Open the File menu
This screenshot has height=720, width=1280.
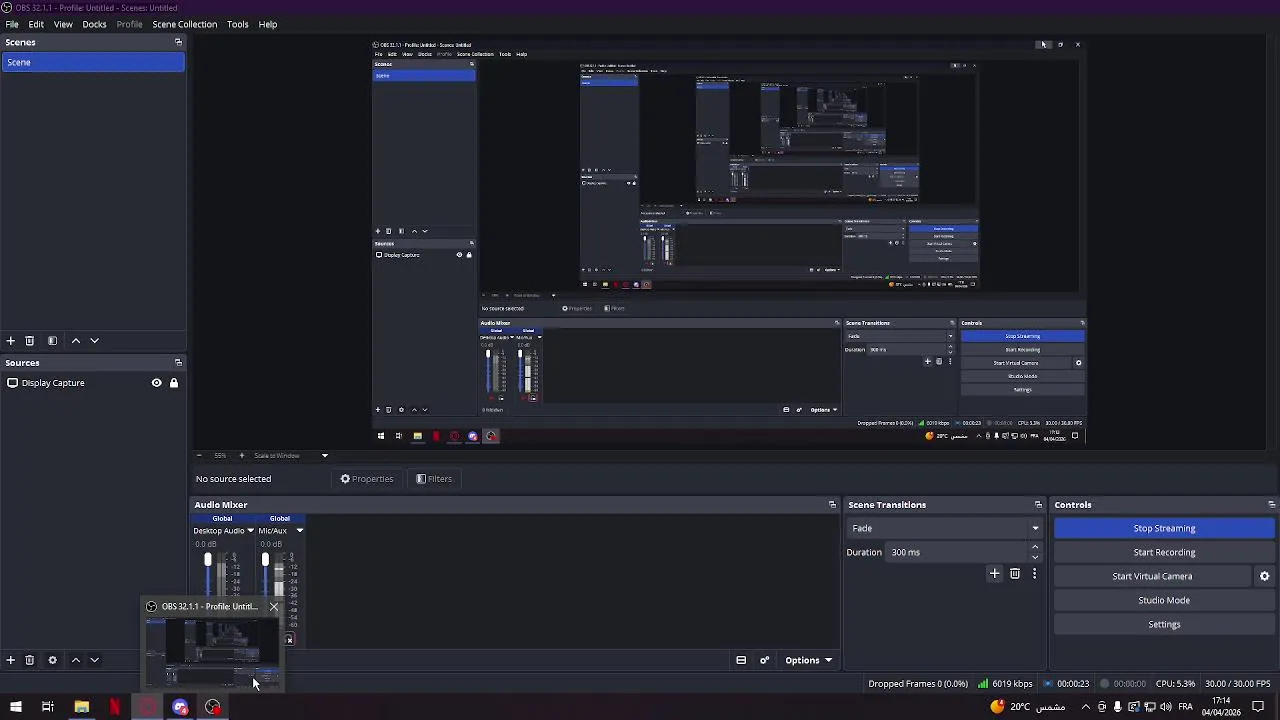coord(12,24)
